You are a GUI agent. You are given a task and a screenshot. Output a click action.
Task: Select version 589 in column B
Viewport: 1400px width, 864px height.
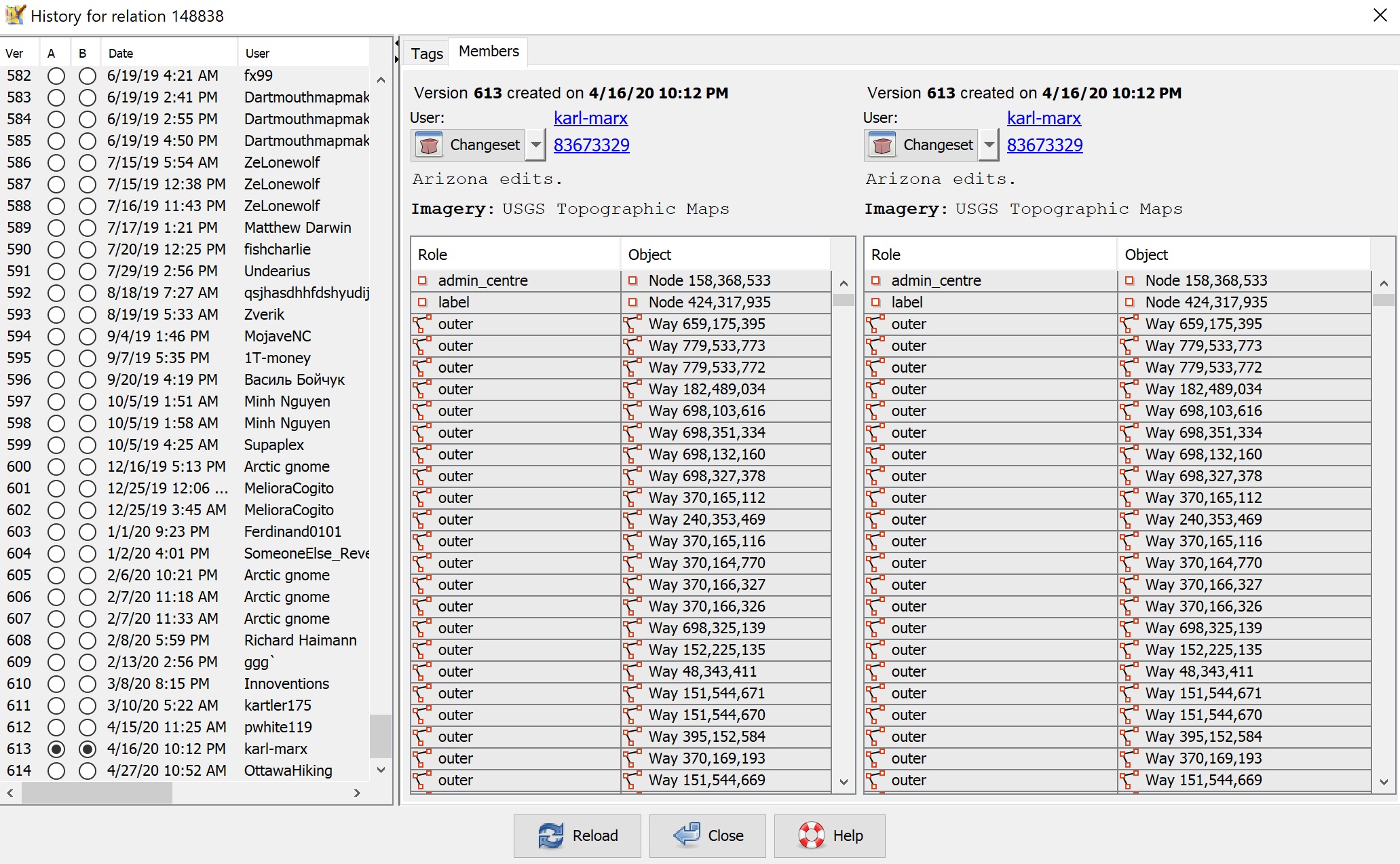[x=87, y=228]
